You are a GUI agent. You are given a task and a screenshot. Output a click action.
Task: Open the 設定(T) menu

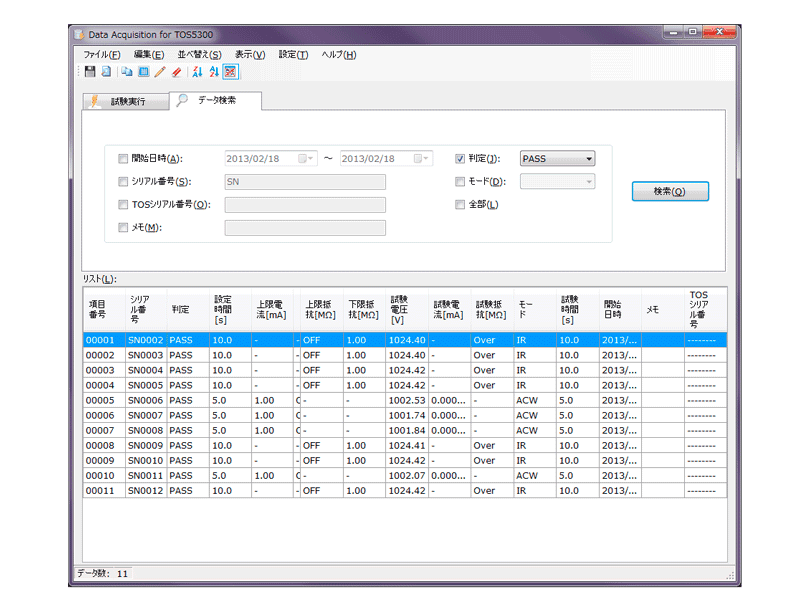click(x=293, y=55)
